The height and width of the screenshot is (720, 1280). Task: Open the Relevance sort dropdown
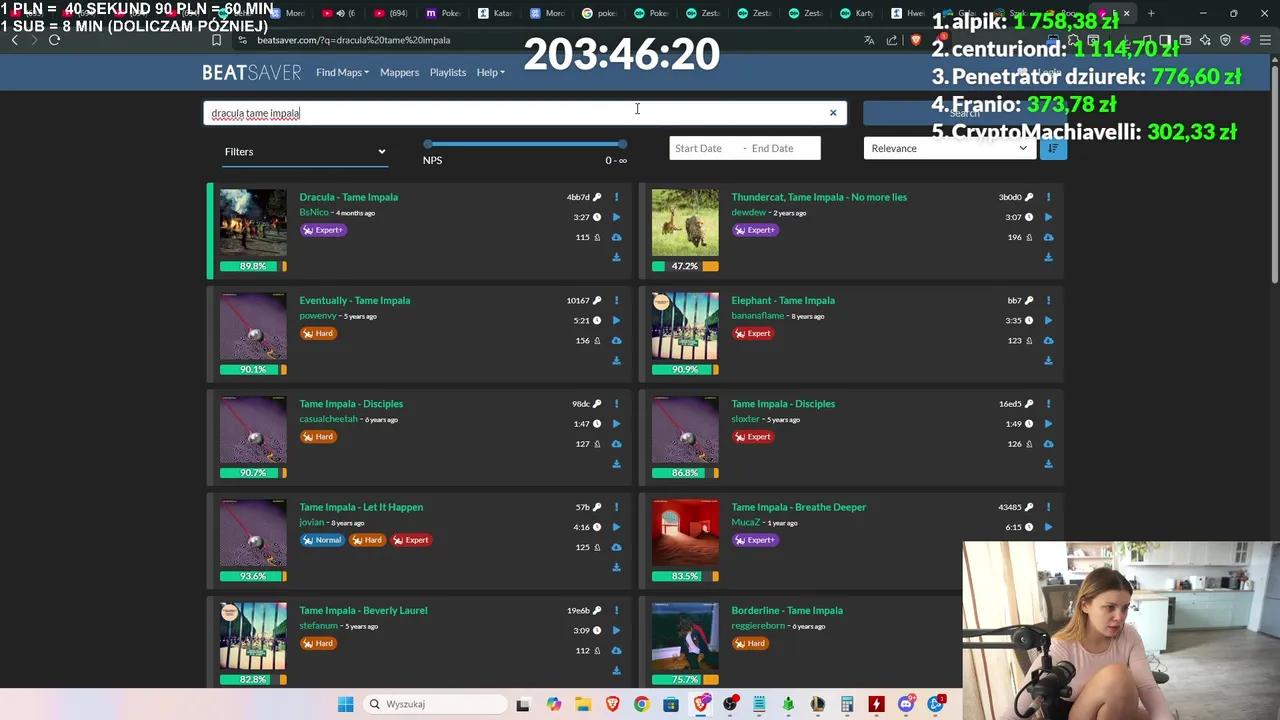tap(949, 148)
